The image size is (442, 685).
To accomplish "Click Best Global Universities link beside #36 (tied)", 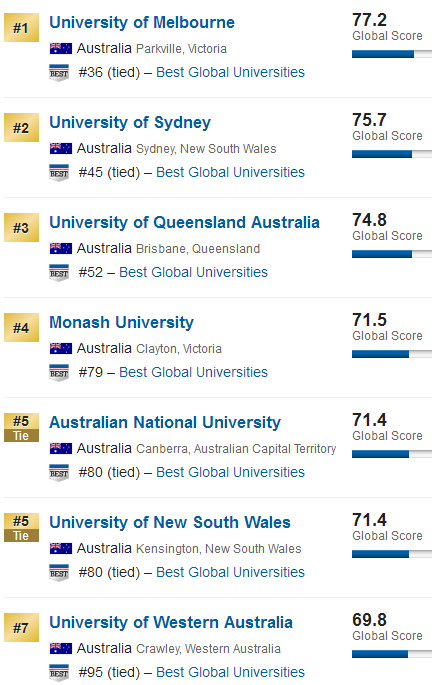I will point(231,72).
